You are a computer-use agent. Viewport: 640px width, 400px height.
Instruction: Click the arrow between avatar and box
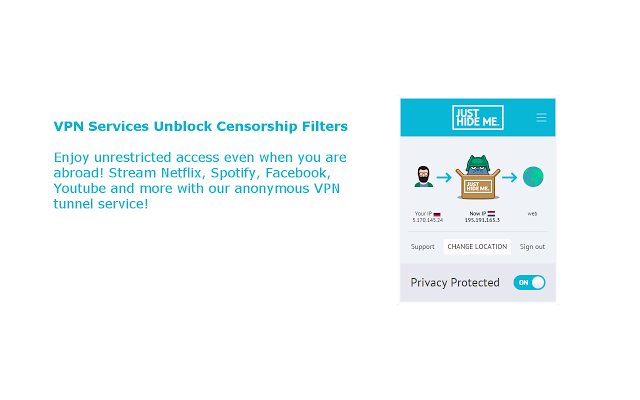tap(444, 177)
